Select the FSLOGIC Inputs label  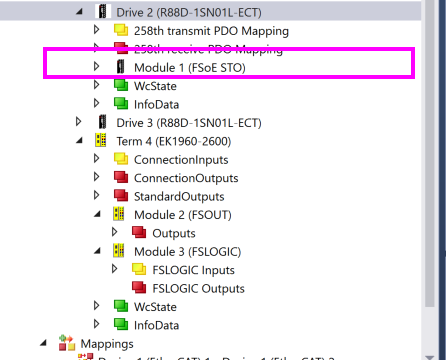193,270
